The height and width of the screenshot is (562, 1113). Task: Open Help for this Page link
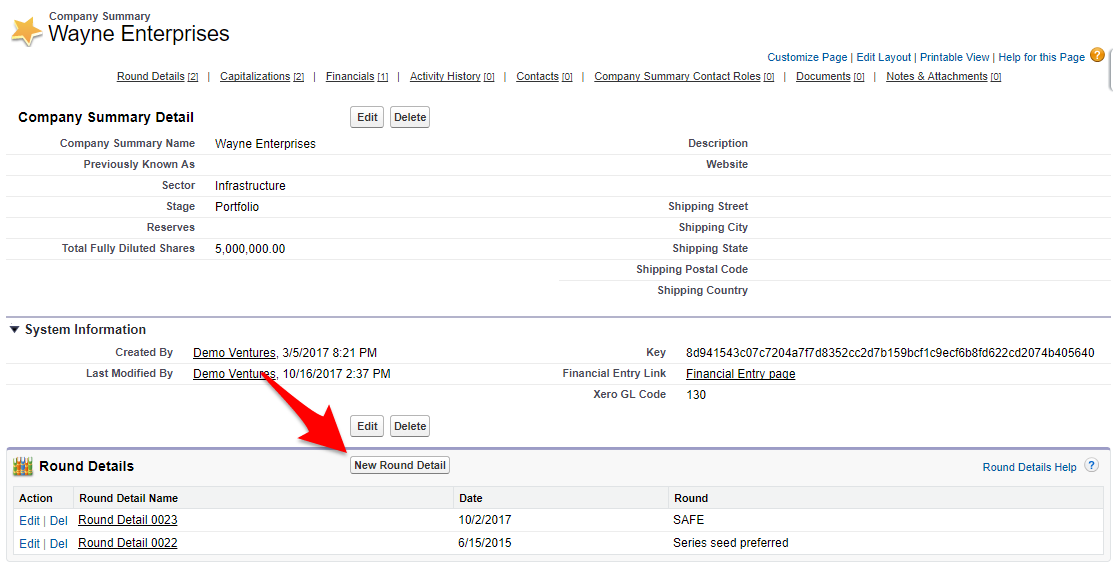coord(1041,57)
